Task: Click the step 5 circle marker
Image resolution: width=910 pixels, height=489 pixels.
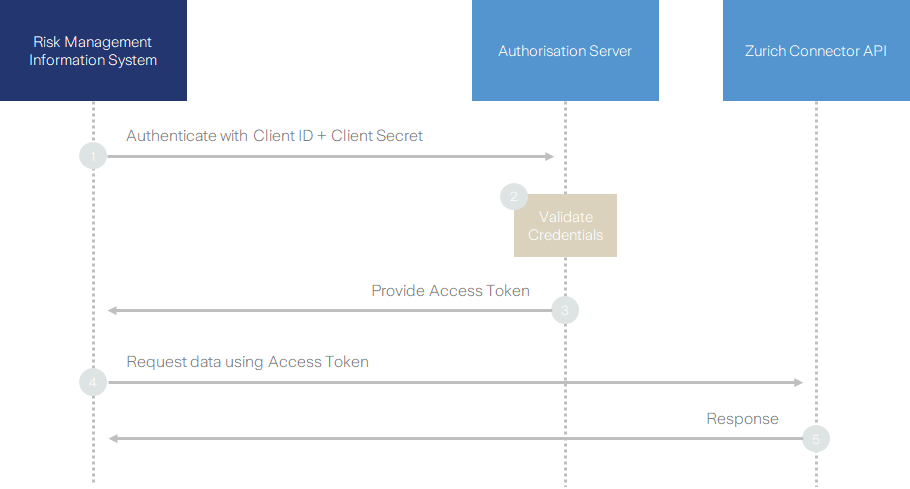Action: 816,438
